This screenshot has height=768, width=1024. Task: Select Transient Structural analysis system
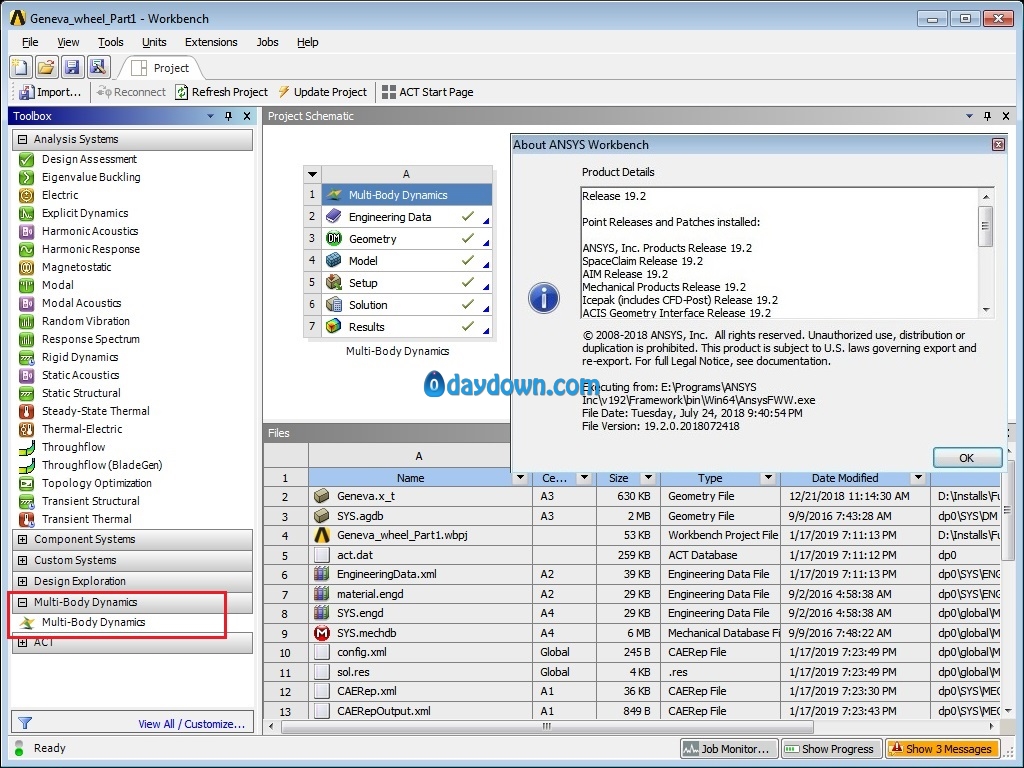pos(91,501)
